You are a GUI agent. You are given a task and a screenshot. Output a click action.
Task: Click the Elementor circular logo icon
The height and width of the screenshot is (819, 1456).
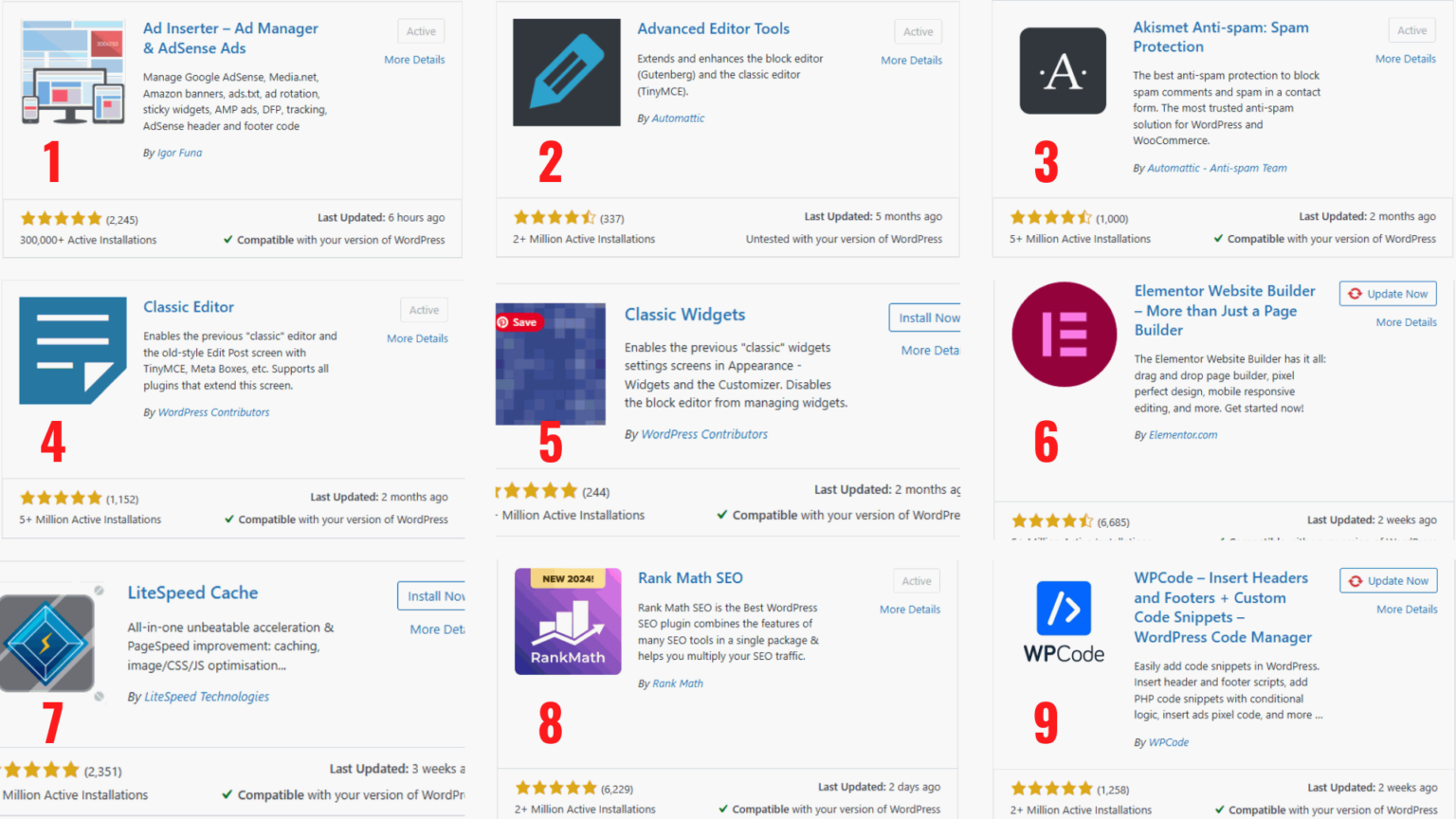pos(1063,334)
